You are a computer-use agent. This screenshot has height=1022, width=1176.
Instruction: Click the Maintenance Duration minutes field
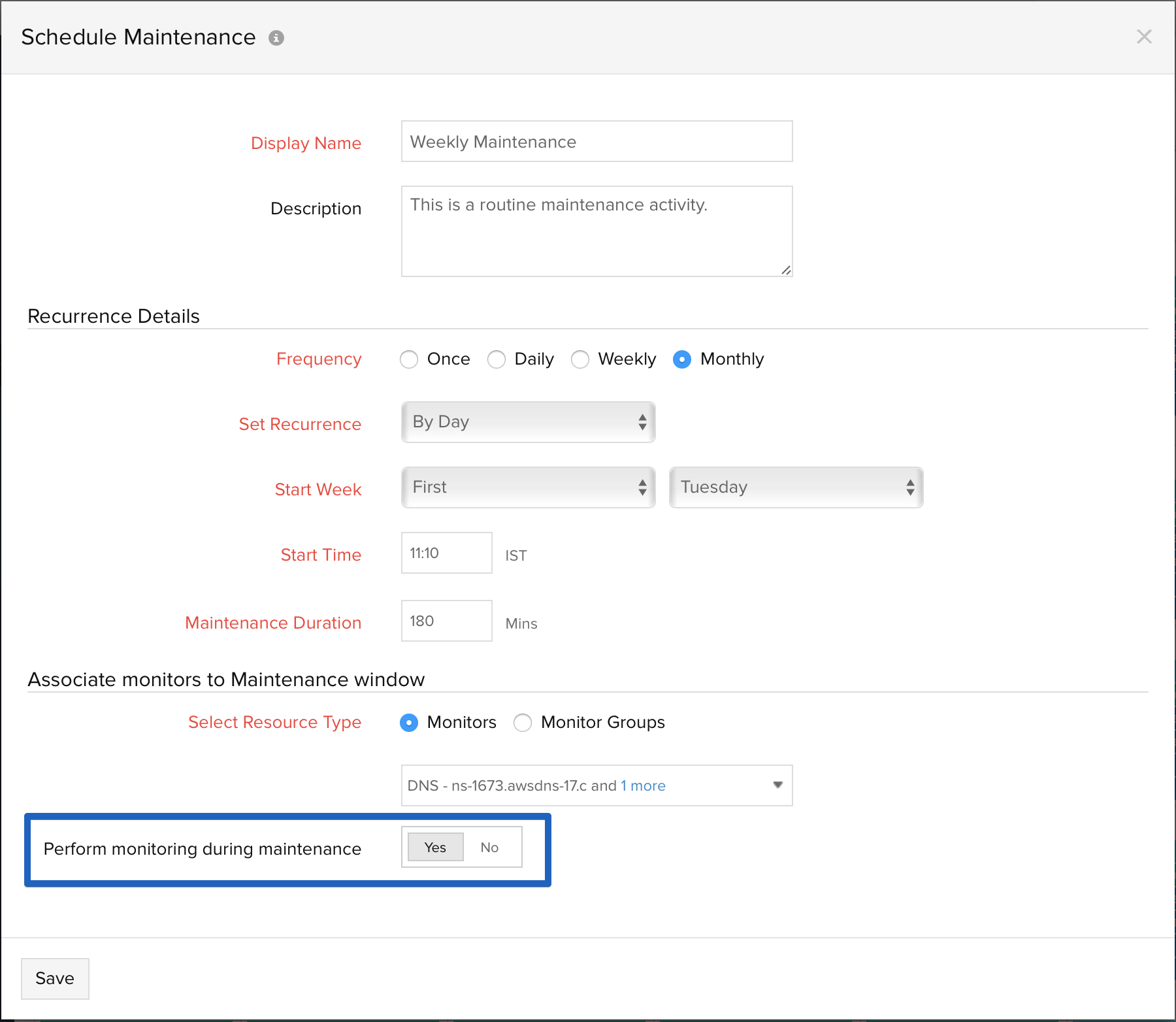pyautogui.click(x=446, y=621)
